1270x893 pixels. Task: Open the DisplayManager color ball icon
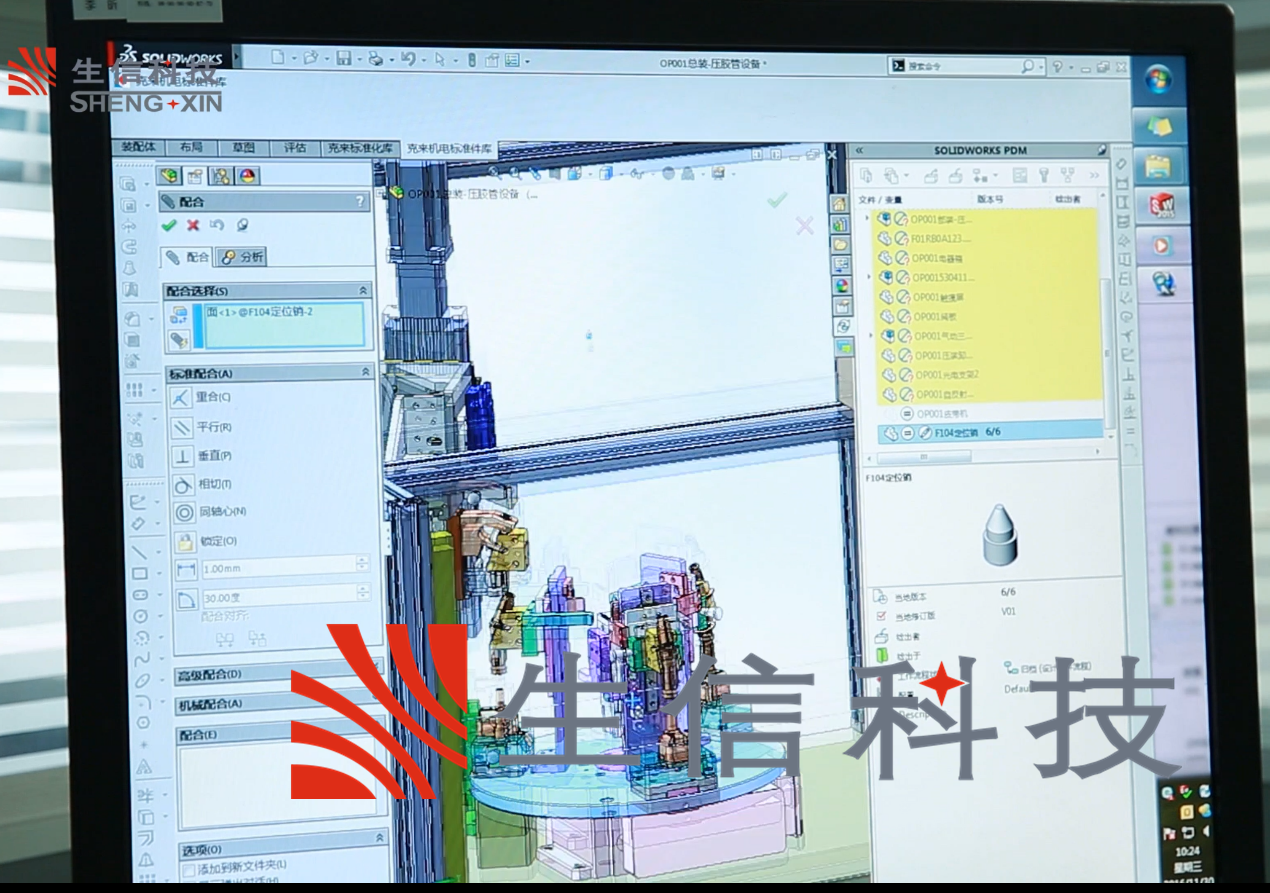247,176
